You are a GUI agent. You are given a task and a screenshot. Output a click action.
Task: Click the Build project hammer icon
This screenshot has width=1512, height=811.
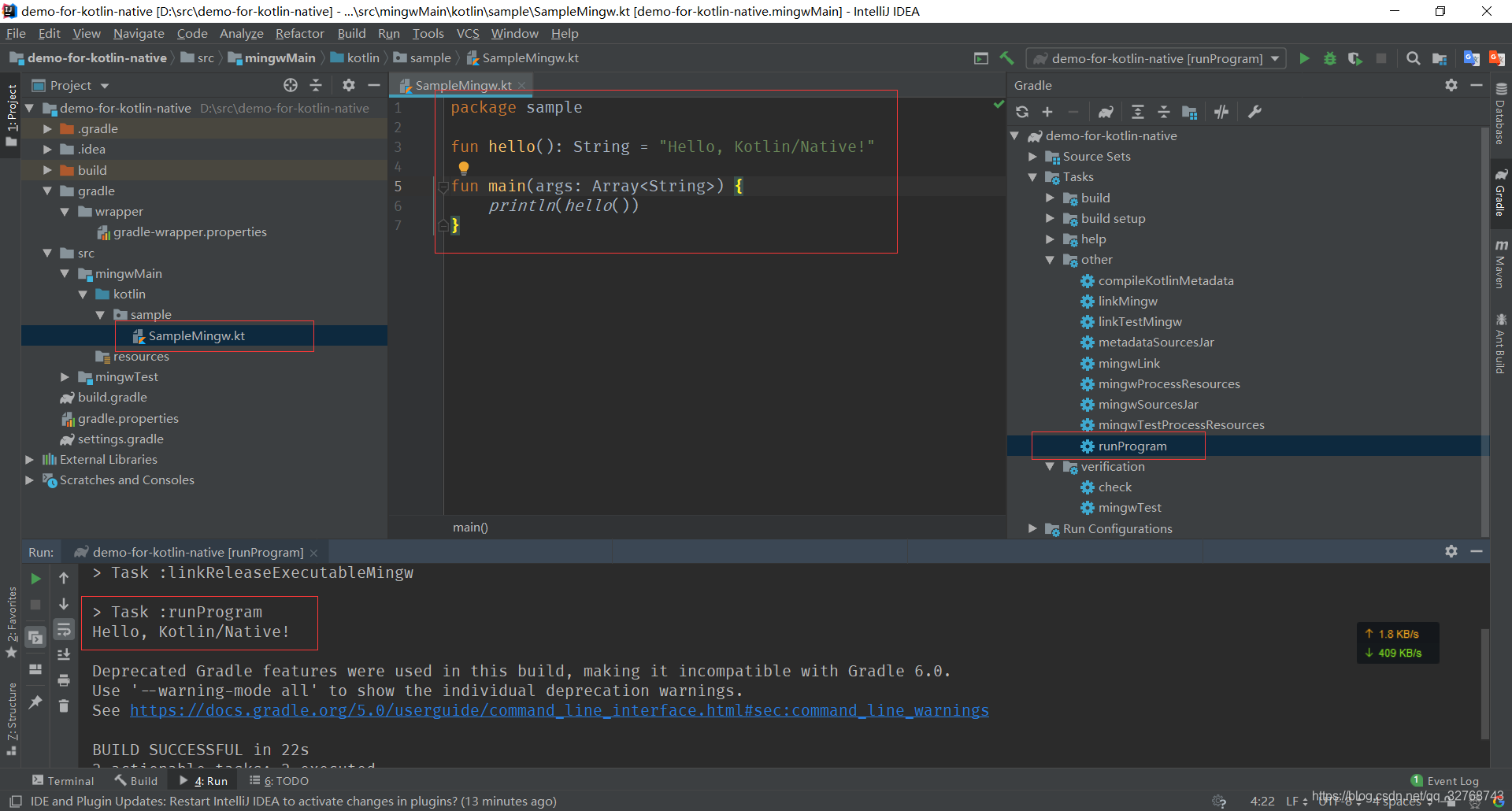pos(1006,58)
